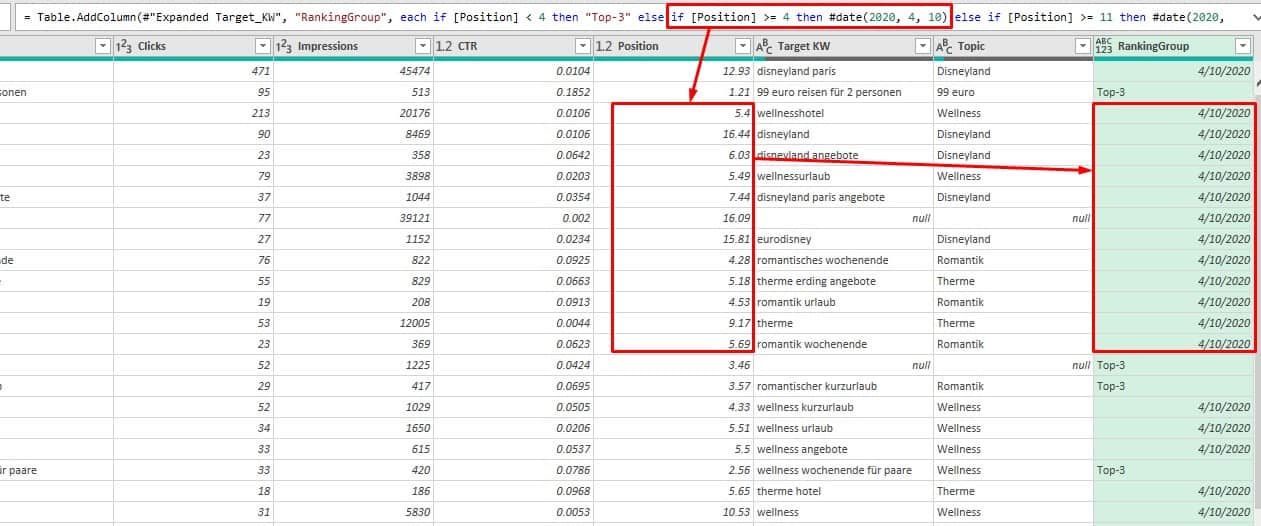Viewport: 1261px width, 526px height.
Task: Click the 1.2 decimal type icon on CTR
Action: (x=444, y=46)
